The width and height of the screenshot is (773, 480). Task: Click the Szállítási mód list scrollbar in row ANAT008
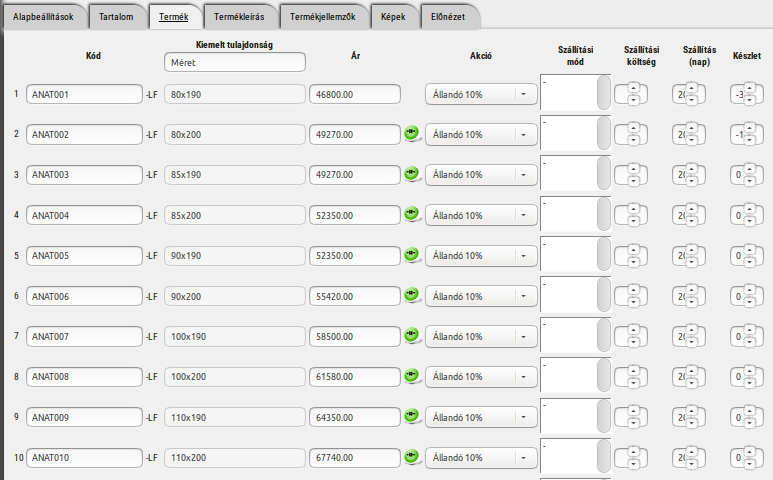click(x=603, y=375)
